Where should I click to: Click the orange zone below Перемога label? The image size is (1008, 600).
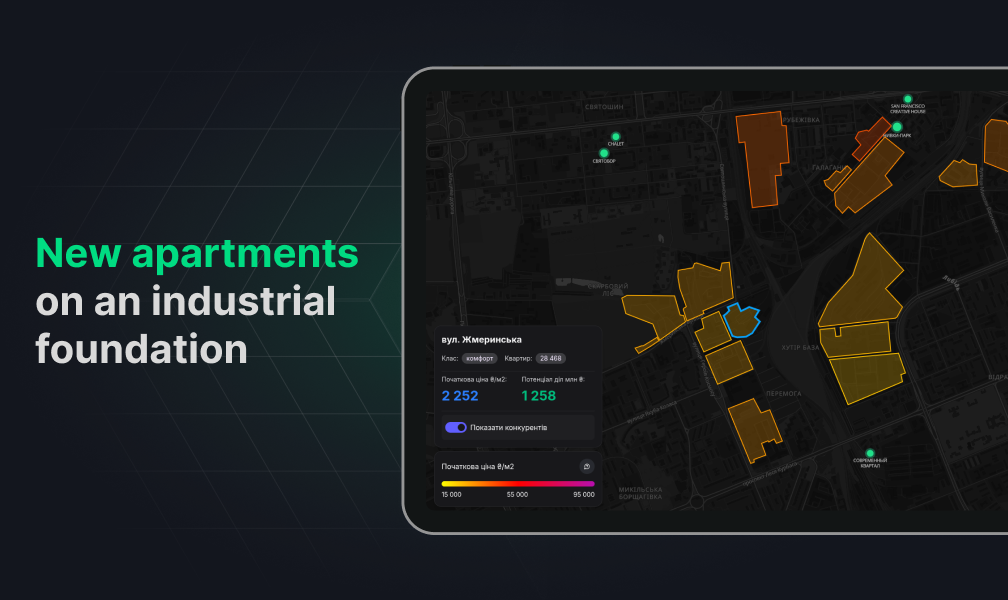753,428
